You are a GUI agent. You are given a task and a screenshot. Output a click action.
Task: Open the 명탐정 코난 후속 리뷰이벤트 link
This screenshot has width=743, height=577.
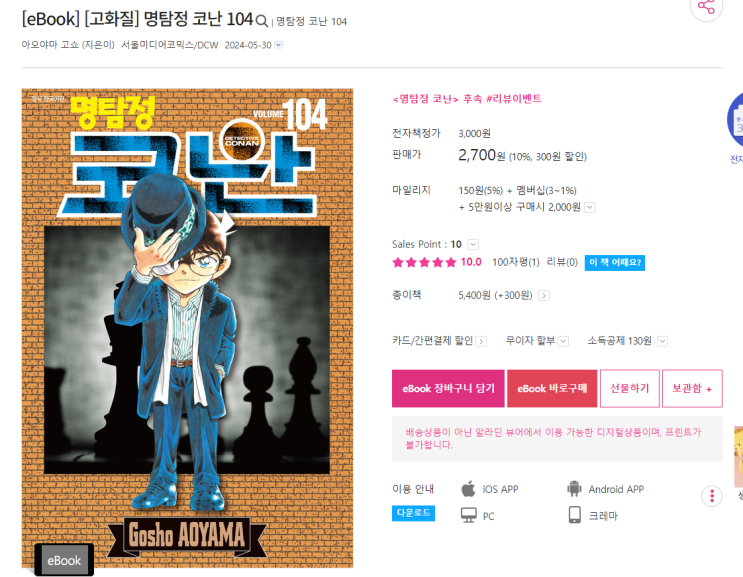467,99
